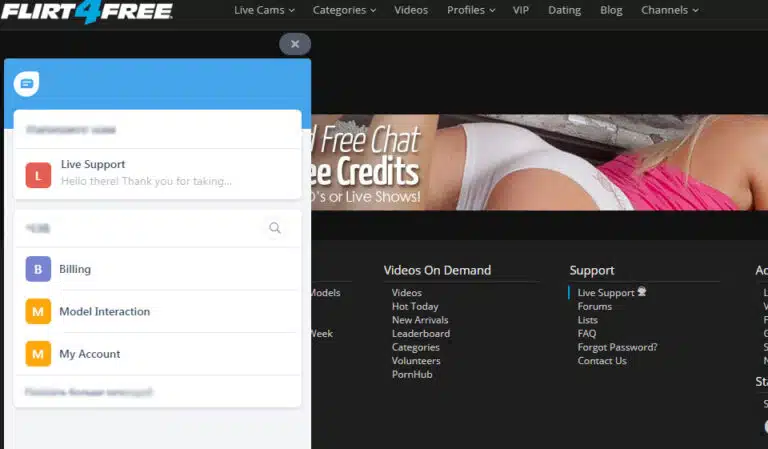Select Dating in the top navigation
768x449 pixels.
[564, 11]
